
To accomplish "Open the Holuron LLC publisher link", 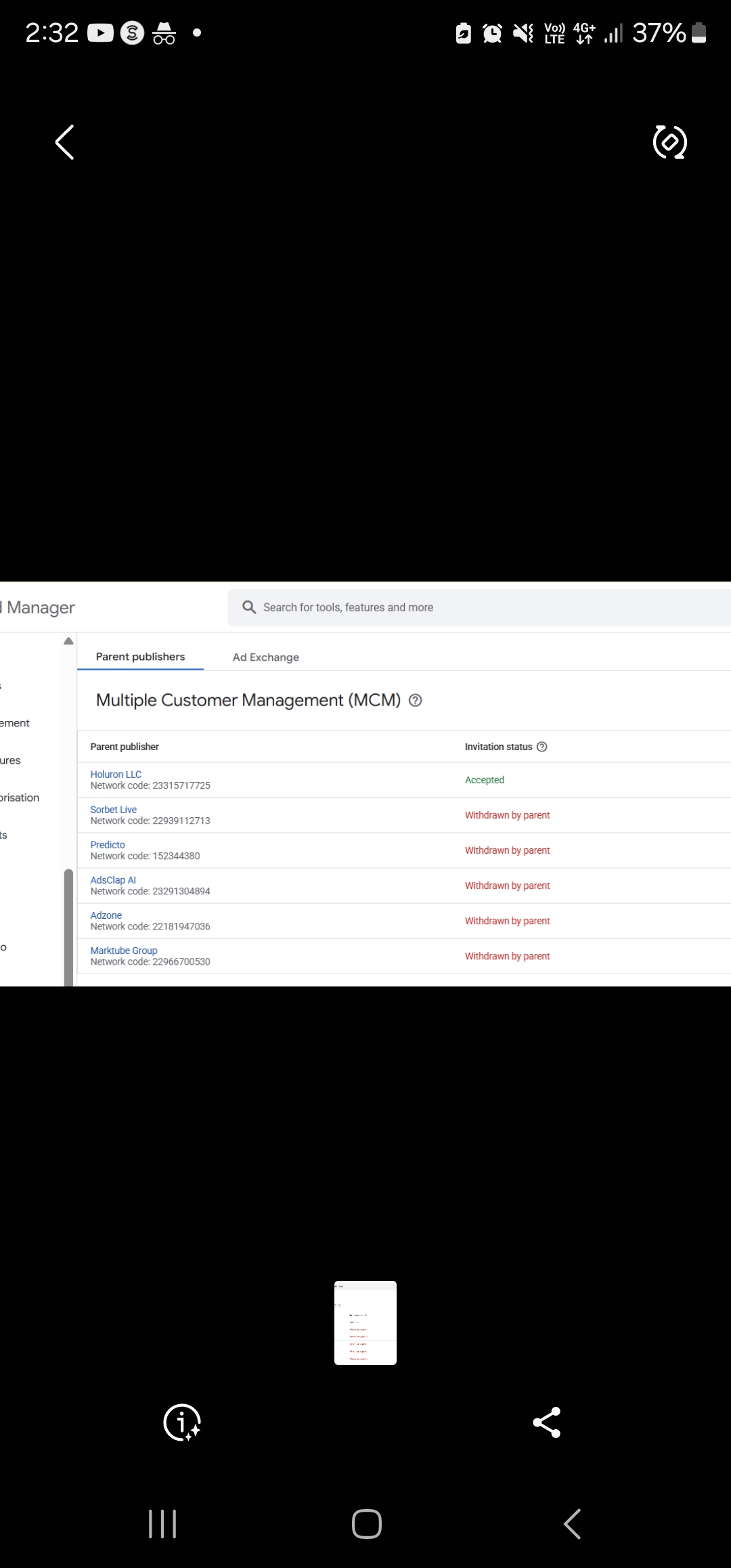I will coord(116,774).
